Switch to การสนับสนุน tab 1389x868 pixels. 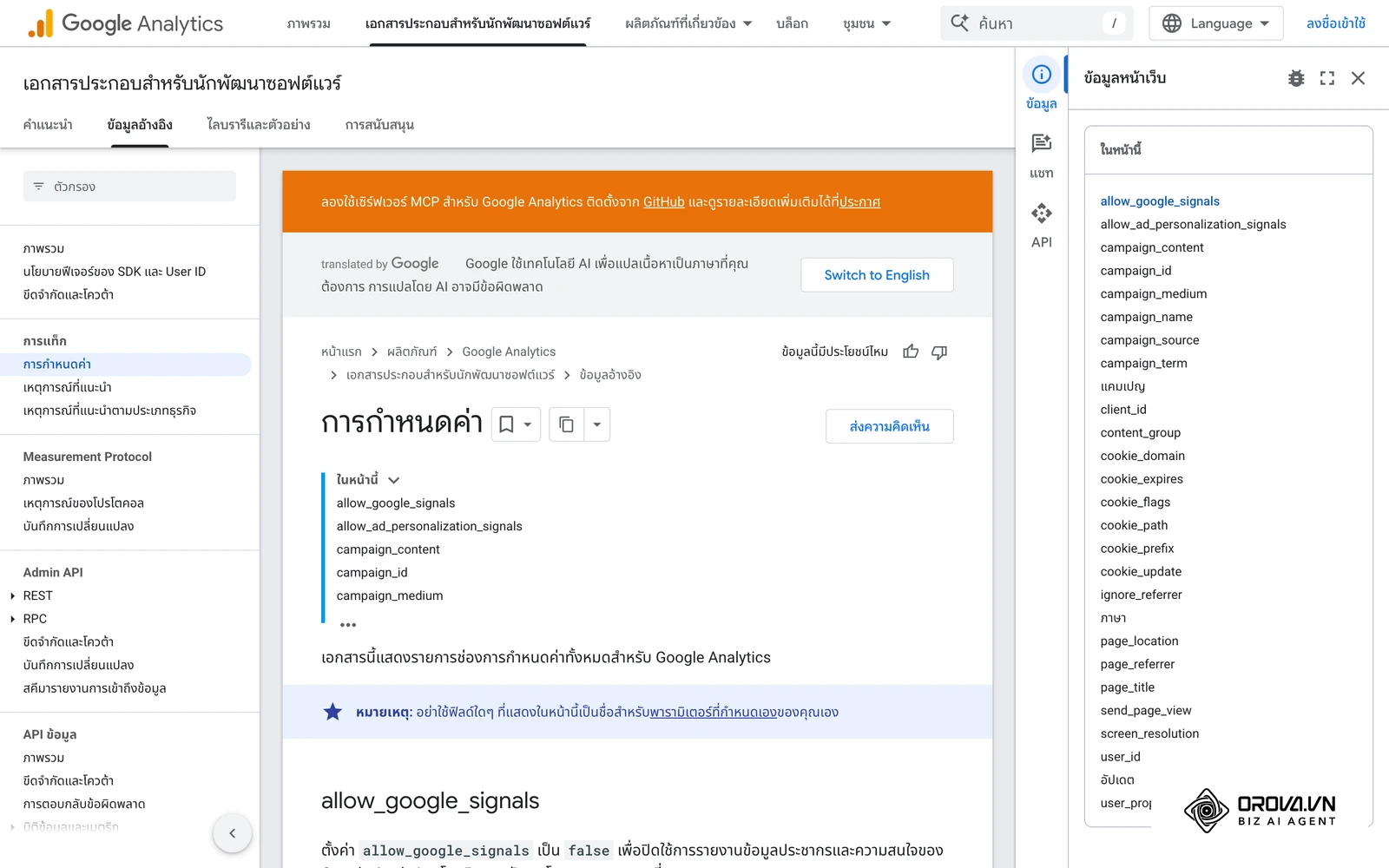[x=379, y=125]
